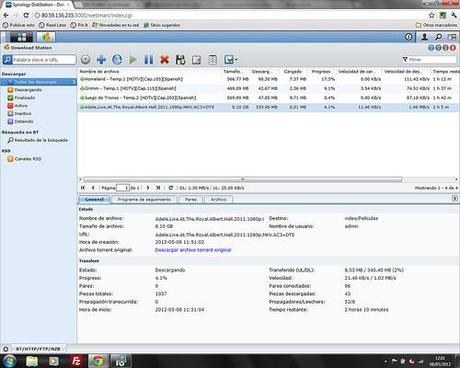The image size is (460, 368).
Task: Open the DSM widgets panel icon
Action: click(452, 37)
